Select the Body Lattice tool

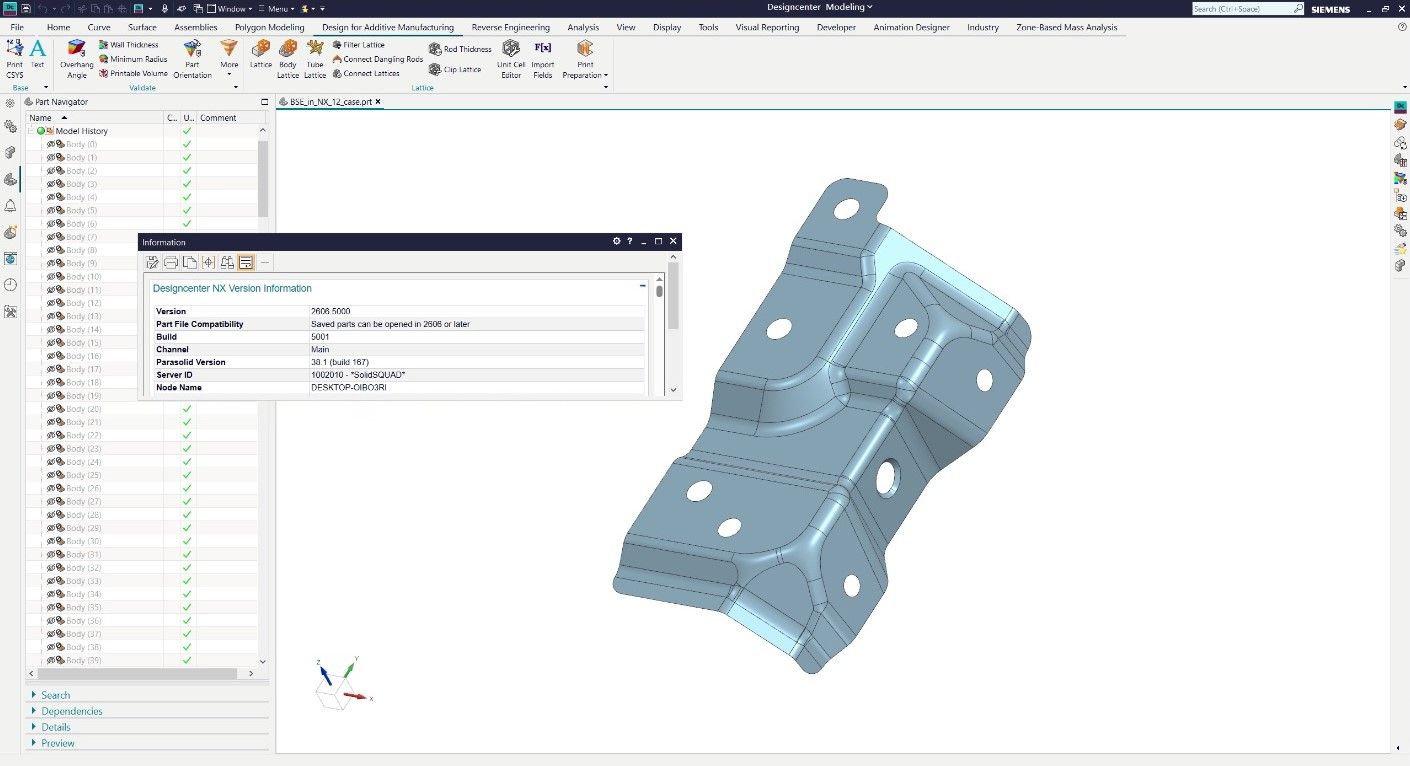pyautogui.click(x=288, y=58)
